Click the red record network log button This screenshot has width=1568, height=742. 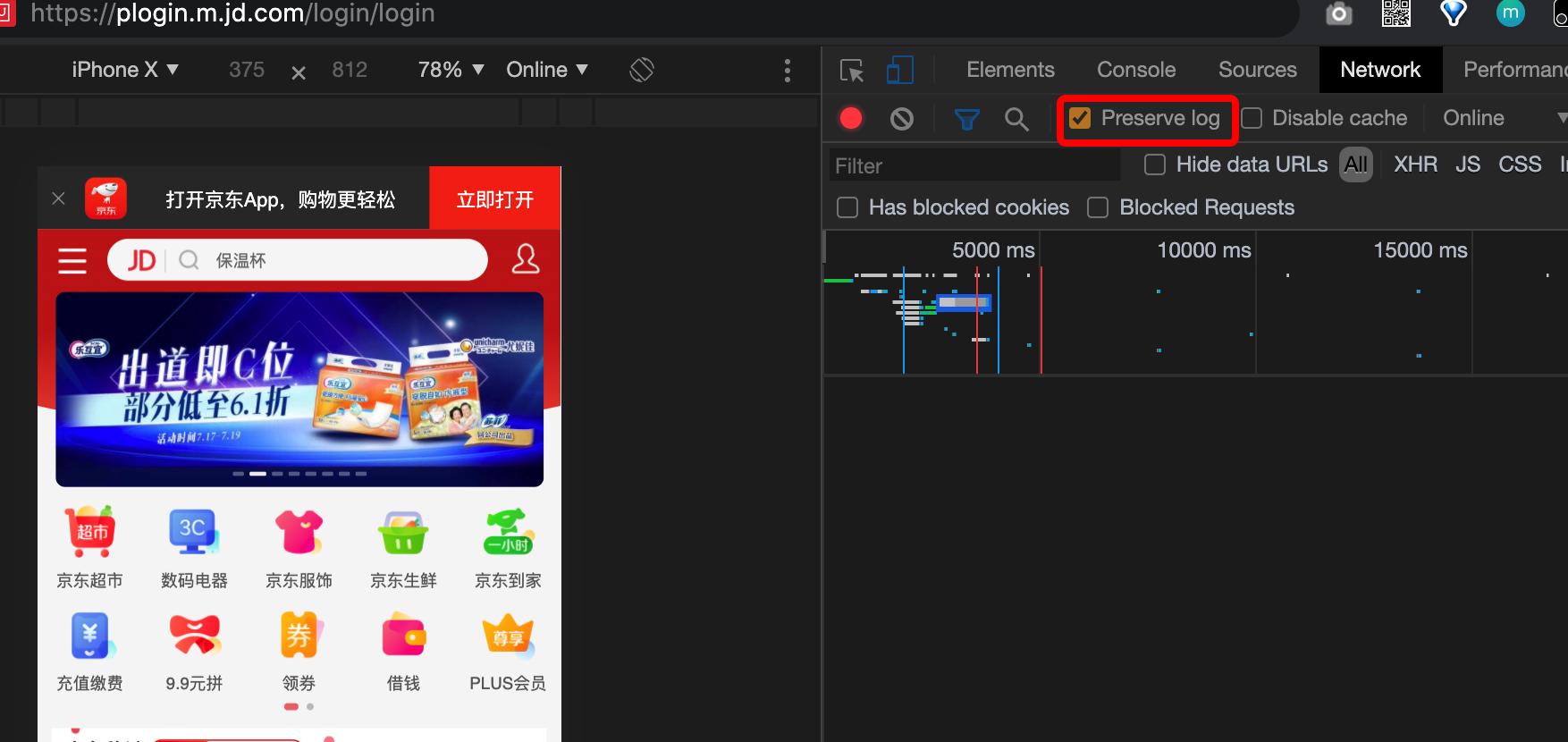click(x=851, y=118)
